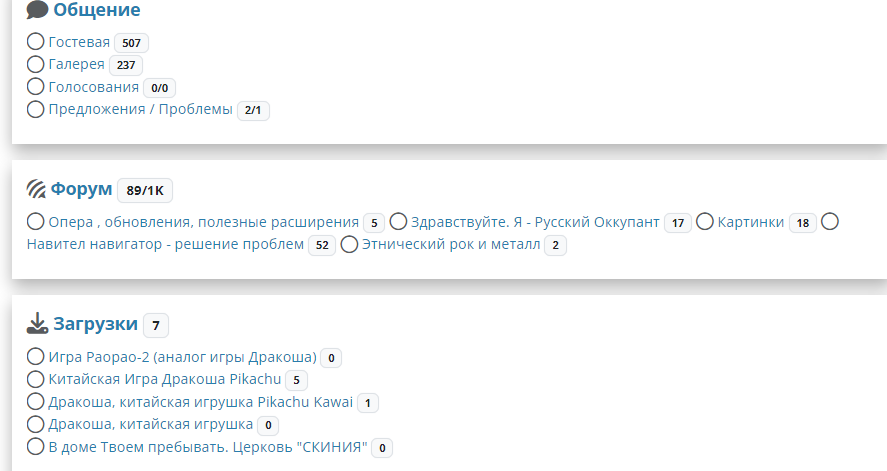The image size is (887, 471).
Task: Click the 89/1K counter badge next to Форум
Action: [x=146, y=190]
